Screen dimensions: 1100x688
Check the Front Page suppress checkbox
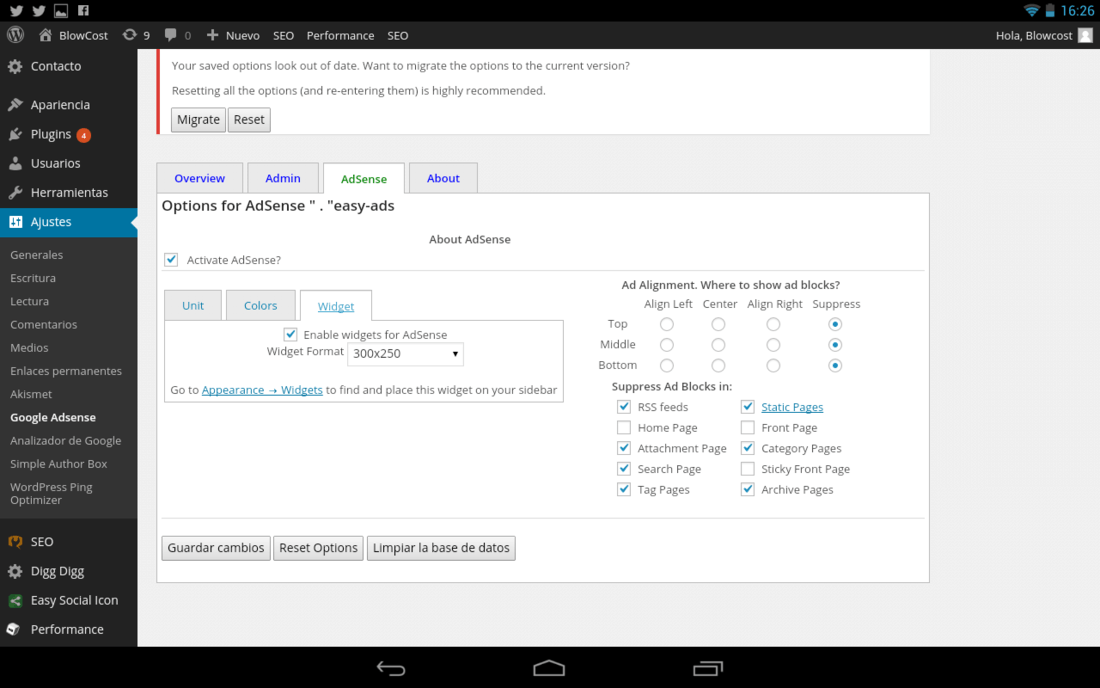(x=748, y=428)
